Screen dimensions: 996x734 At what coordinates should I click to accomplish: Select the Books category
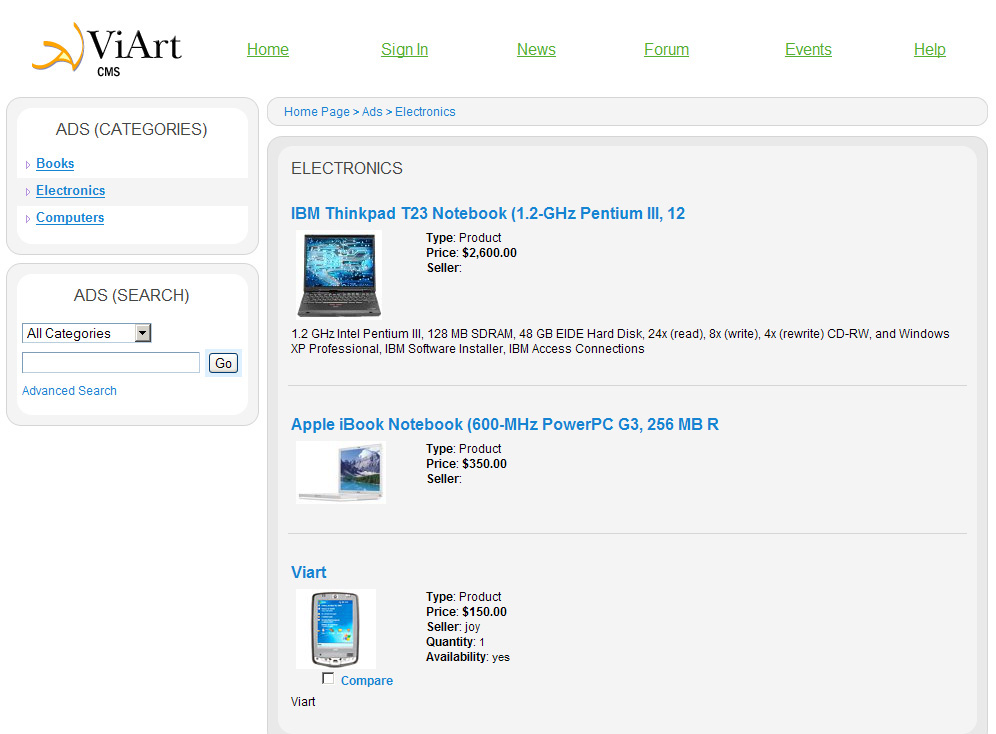tap(55, 164)
